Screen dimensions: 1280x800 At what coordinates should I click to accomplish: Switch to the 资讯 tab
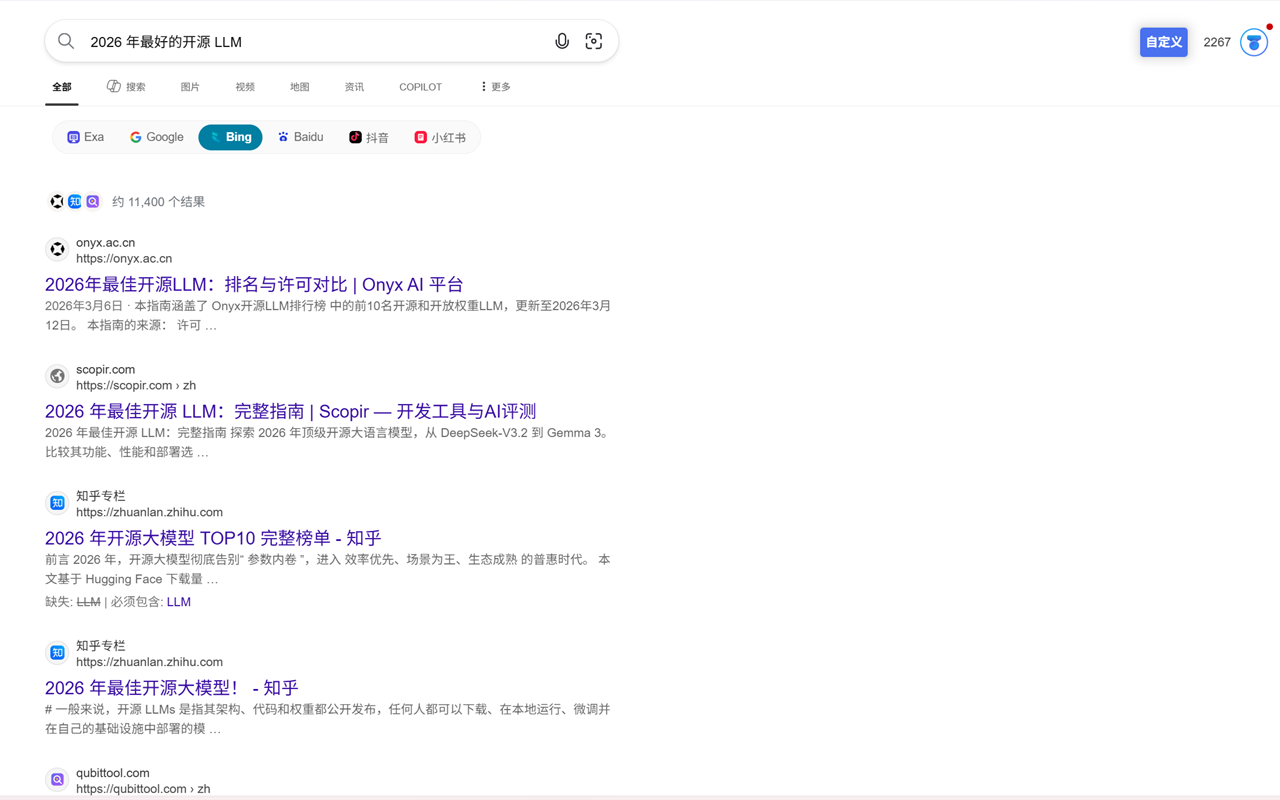coord(354,87)
